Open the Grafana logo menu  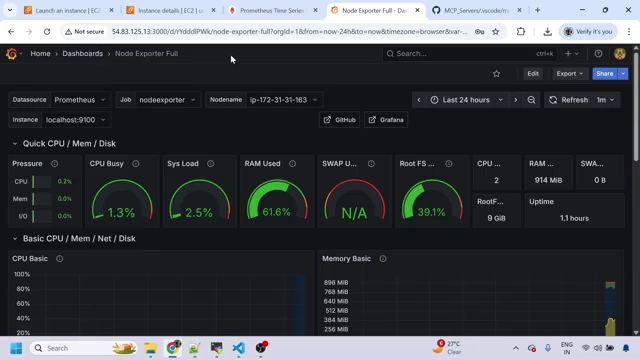[12, 53]
